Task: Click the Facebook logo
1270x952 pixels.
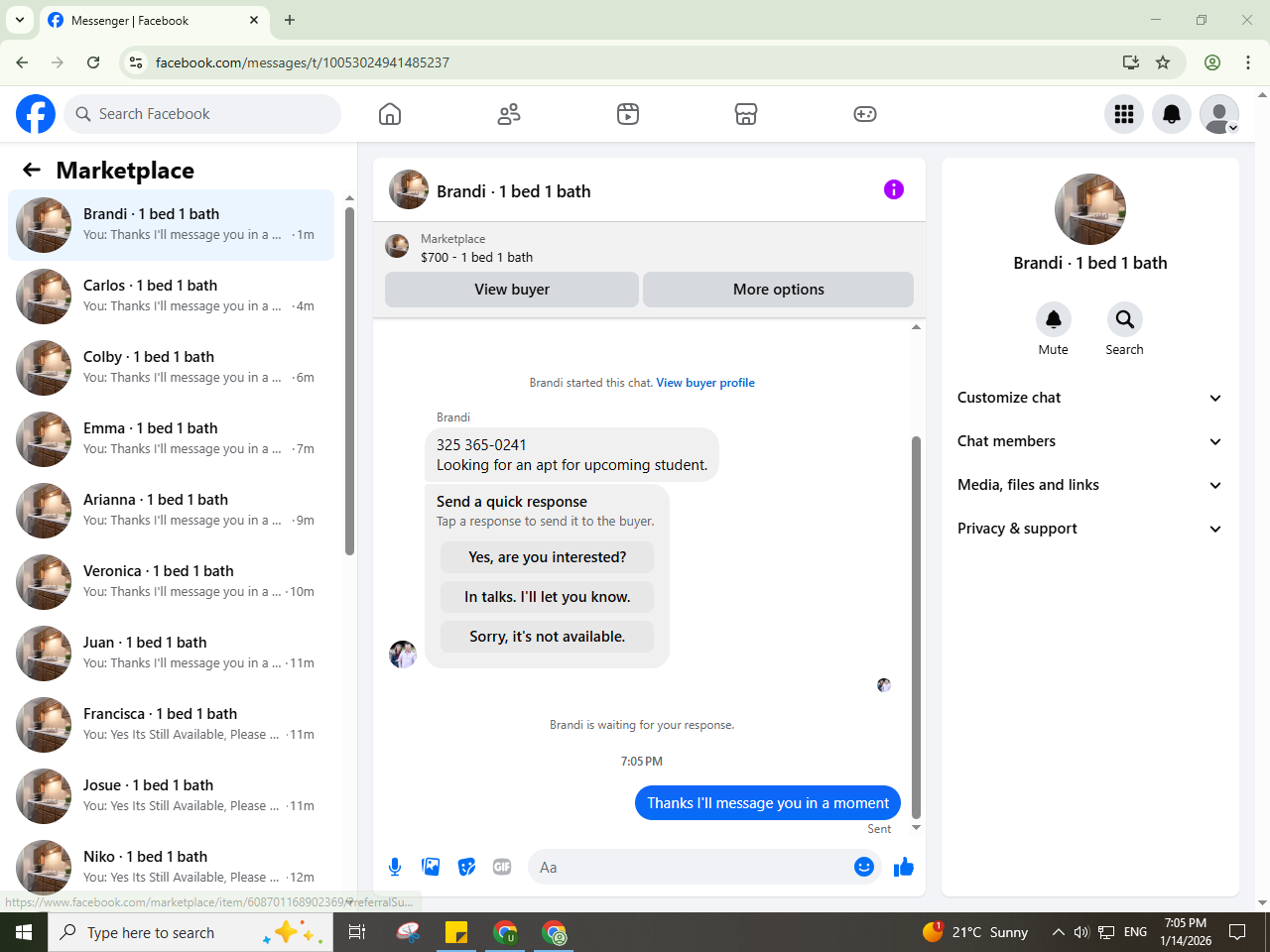Action: 36,114
